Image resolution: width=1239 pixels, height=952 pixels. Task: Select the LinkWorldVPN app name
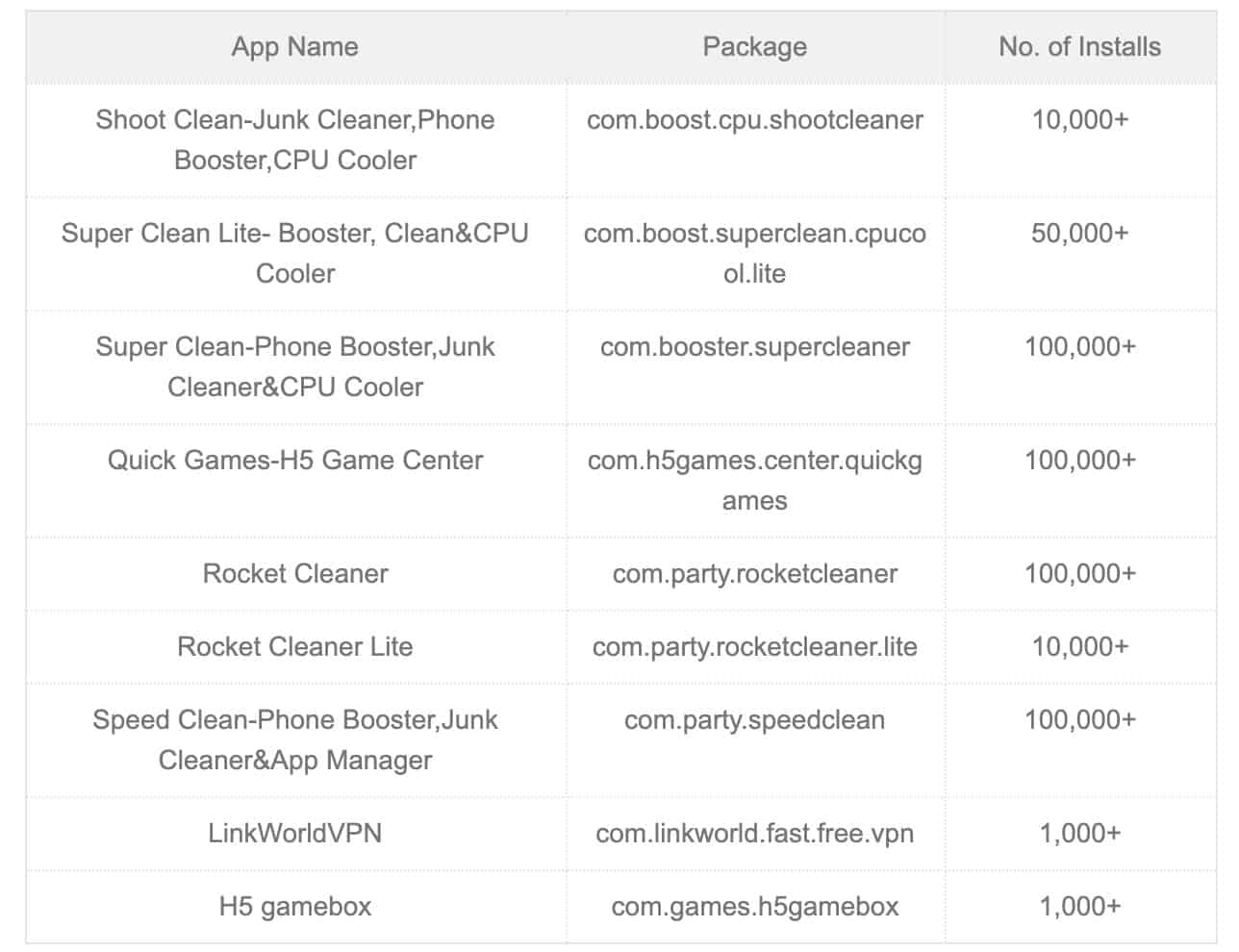pyautogui.click(x=294, y=833)
